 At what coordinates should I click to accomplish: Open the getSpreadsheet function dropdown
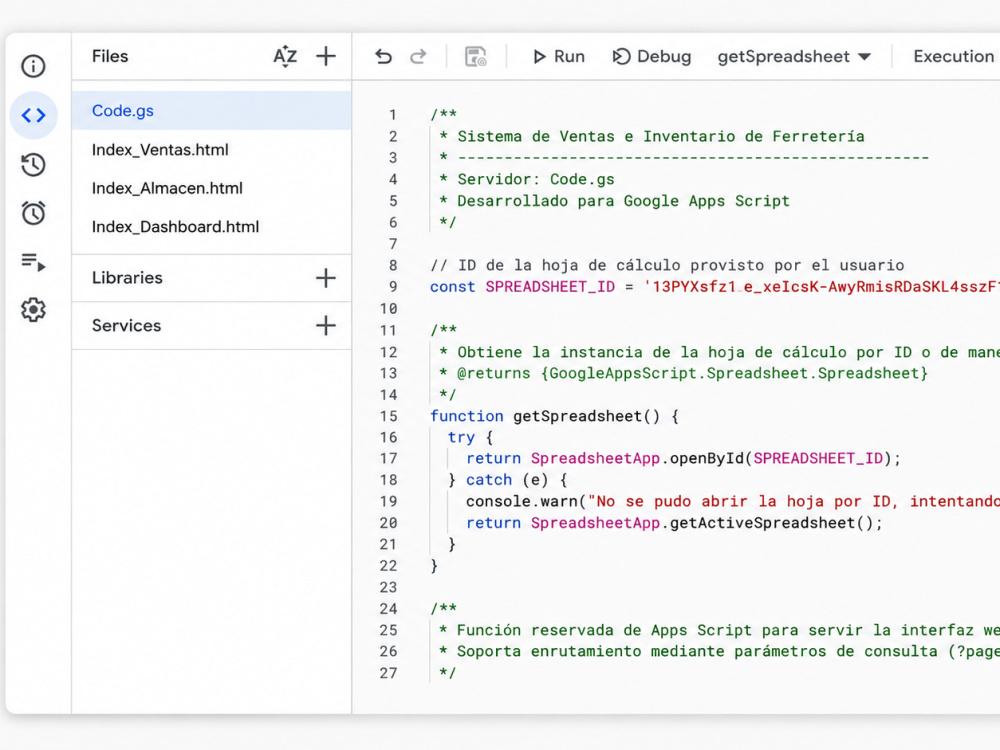click(x=794, y=57)
